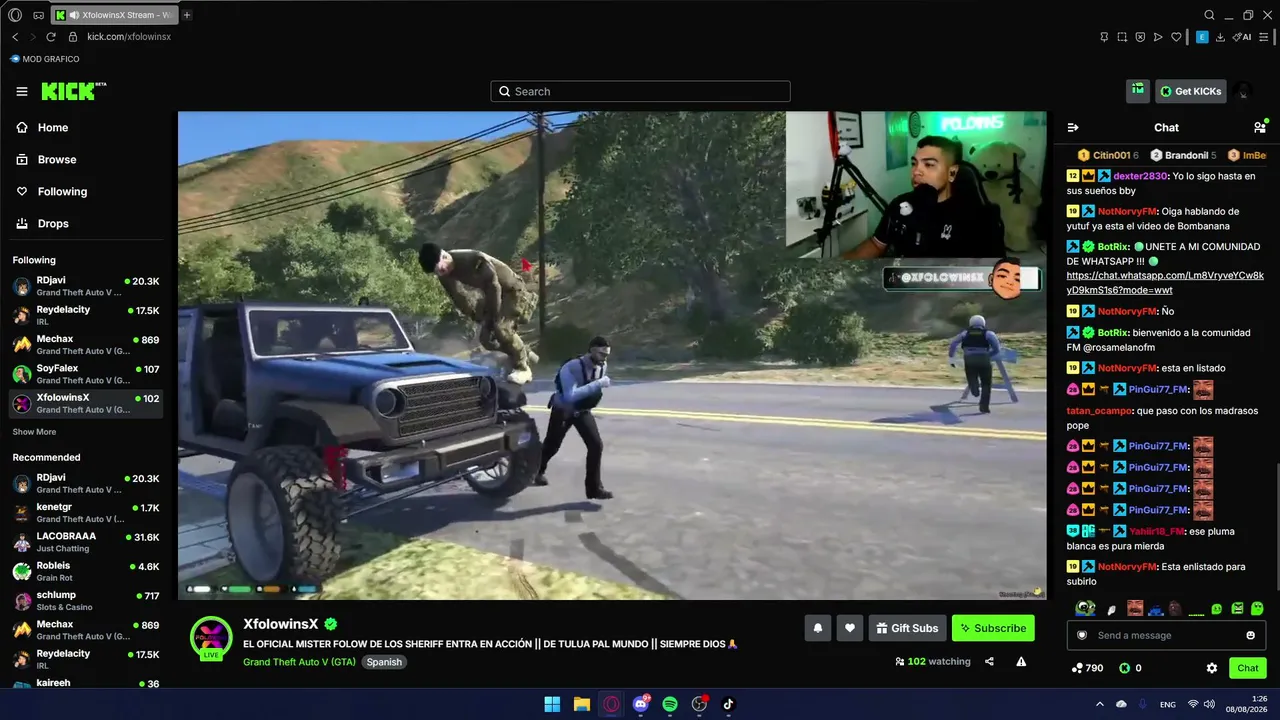This screenshot has height=720, width=1280.
Task: Collapse the chat panel
Action: point(1073,127)
